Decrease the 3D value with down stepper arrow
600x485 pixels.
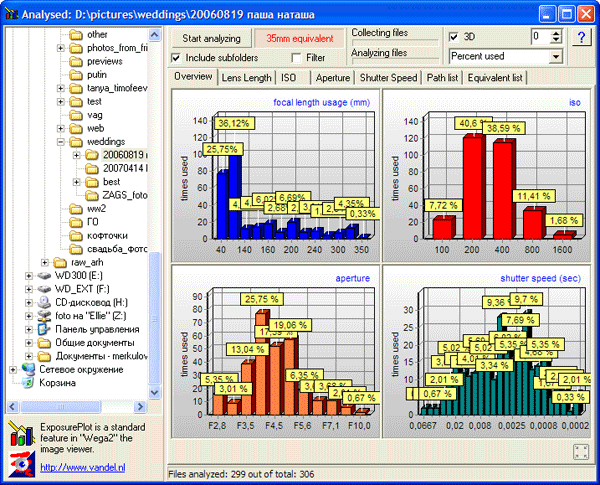556,40
